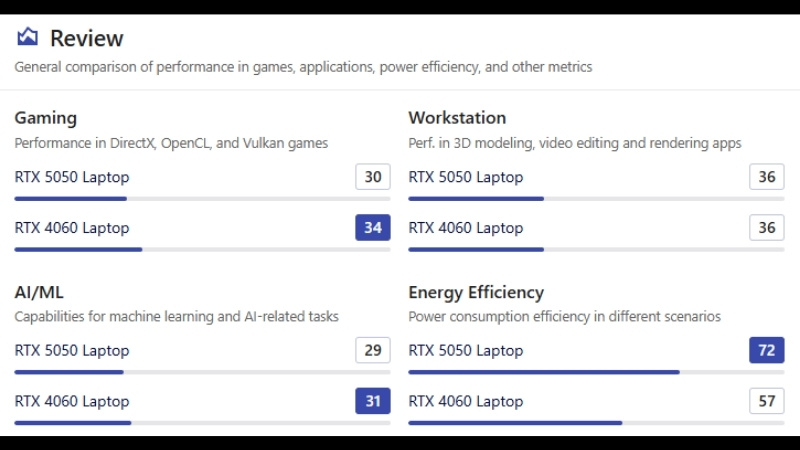Image resolution: width=800 pixels, height=450 pixels.
Task: Click the Review section chart icon
Action: 28,37
